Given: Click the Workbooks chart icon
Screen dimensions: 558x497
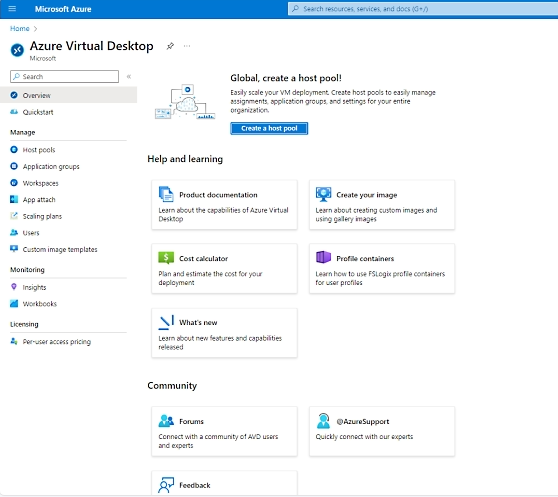Looking at the screenshot, I should 14,303.
